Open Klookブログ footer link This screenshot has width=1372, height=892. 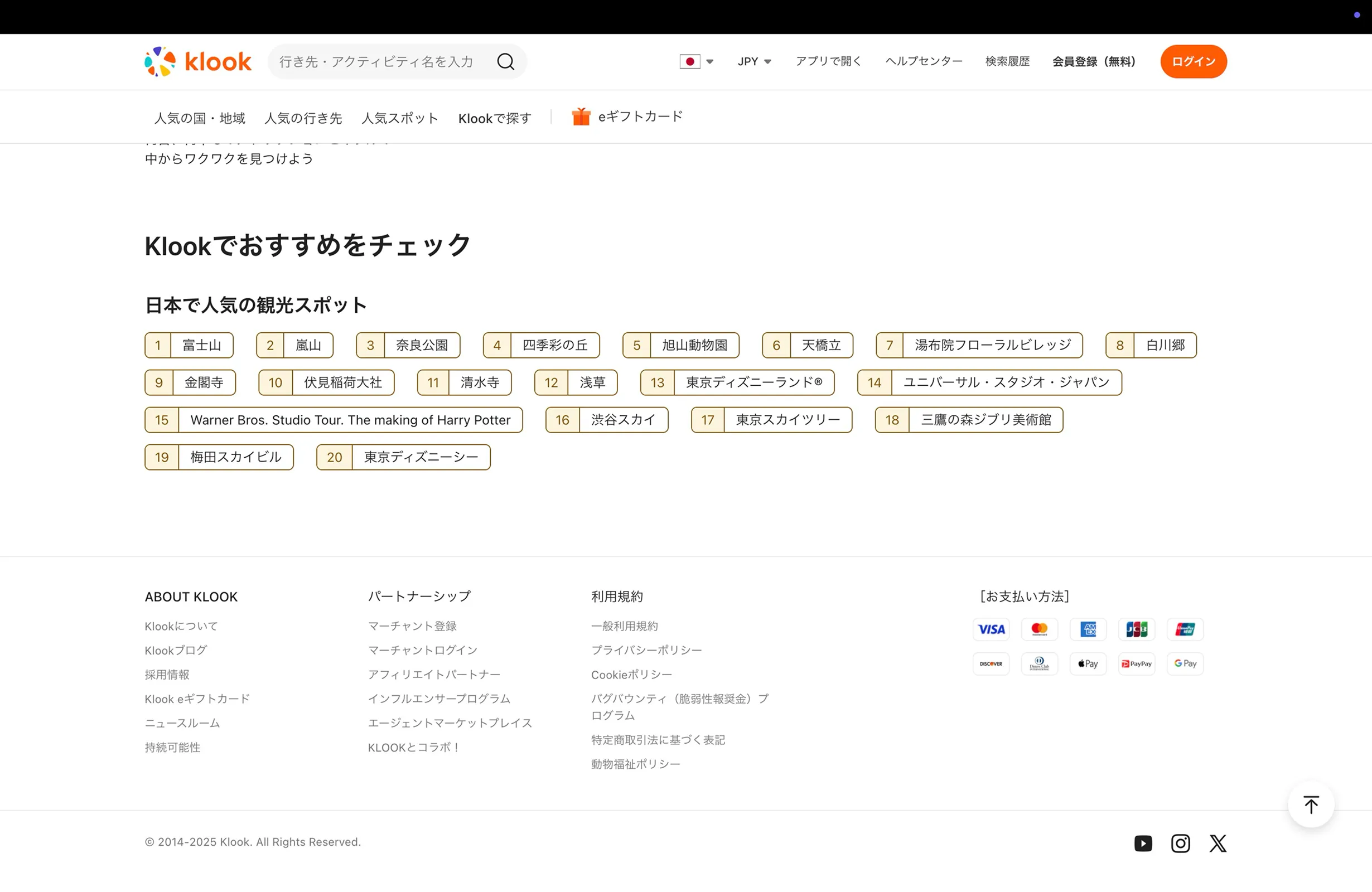pyautogui.click(x=176, y=651)
